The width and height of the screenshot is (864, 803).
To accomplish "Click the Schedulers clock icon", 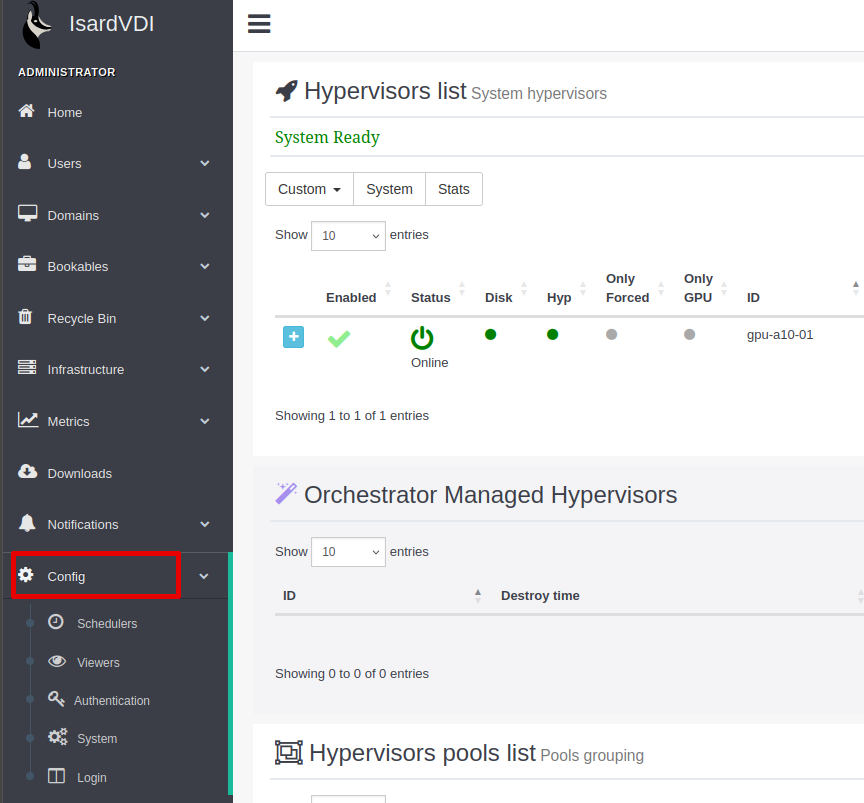I will pyautogui.click(x=56, y=622).
